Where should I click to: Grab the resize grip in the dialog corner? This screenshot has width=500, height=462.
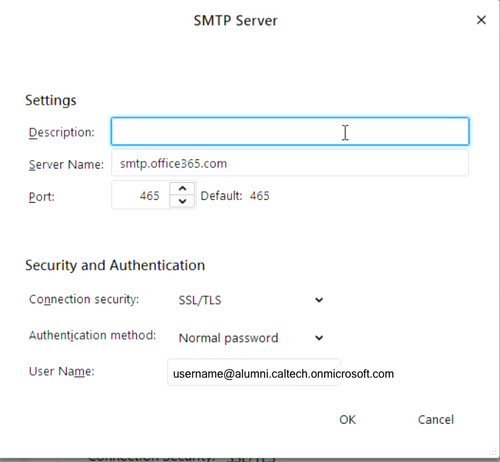(493, 452)
